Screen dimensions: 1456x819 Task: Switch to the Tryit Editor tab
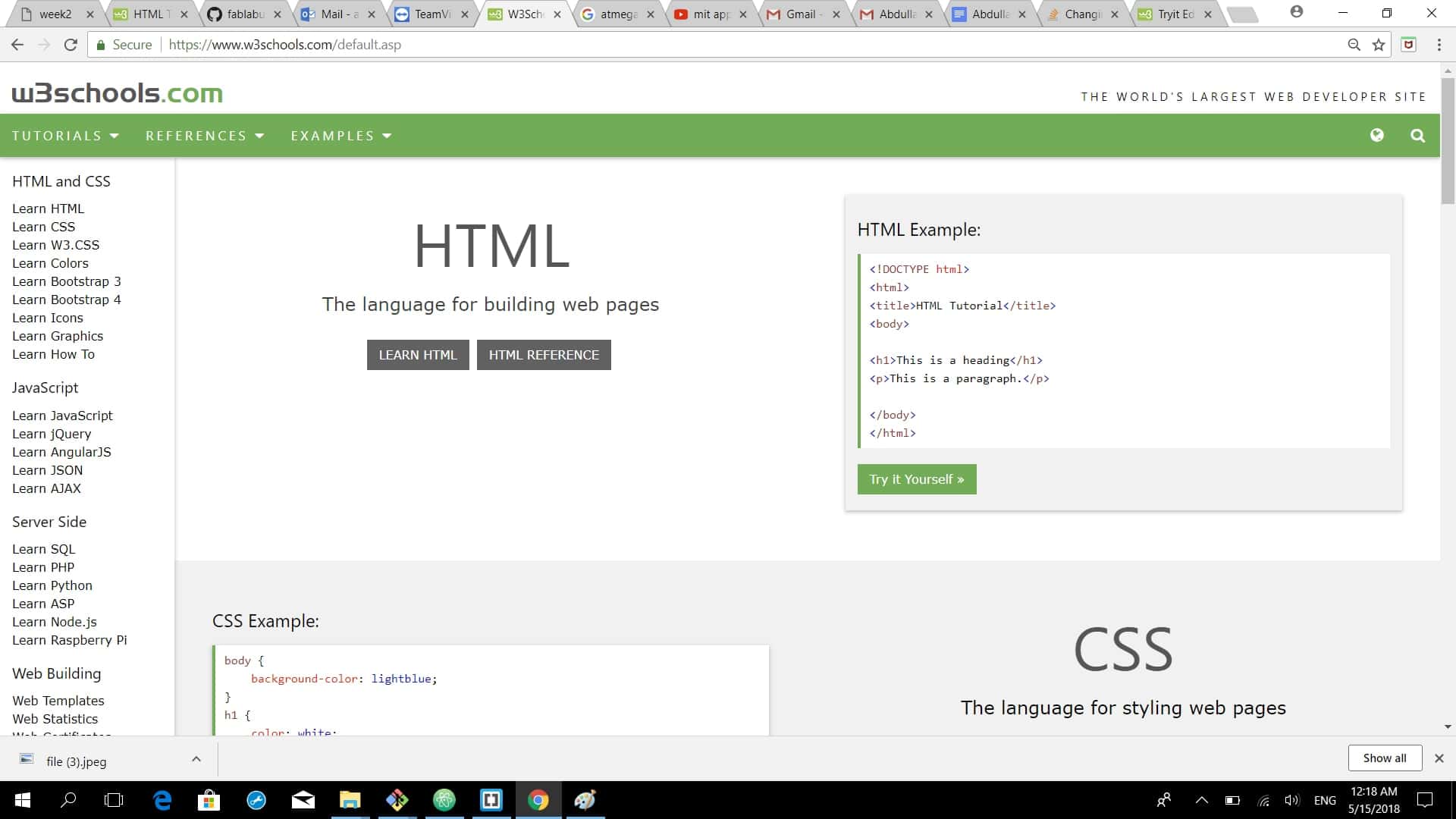coord(1175,14)
